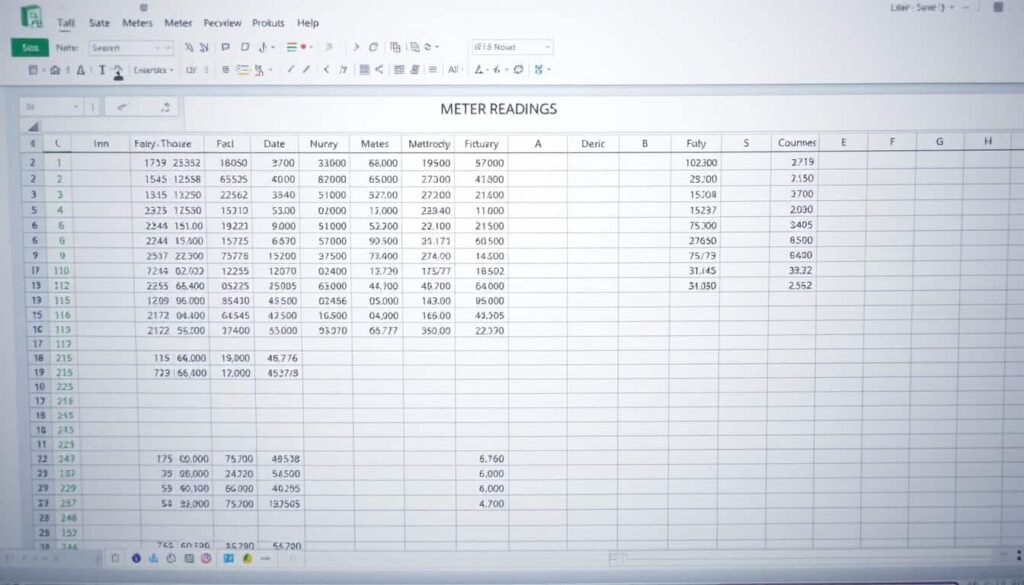
Task: Click the blue circle icon in the taskbar
Action: pyautogui.click(x=136, y=558)
